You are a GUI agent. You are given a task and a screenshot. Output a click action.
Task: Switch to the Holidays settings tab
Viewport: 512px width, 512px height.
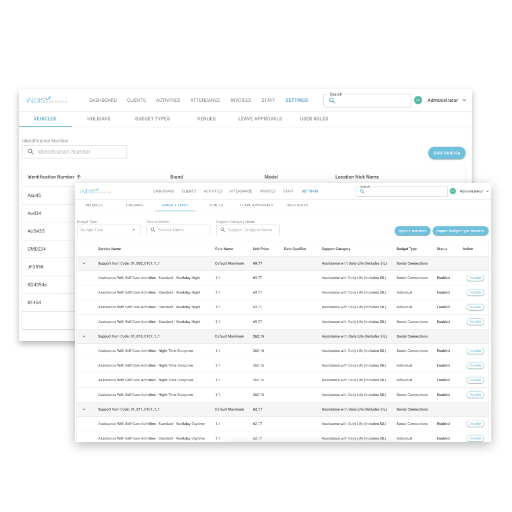(99, 119)
